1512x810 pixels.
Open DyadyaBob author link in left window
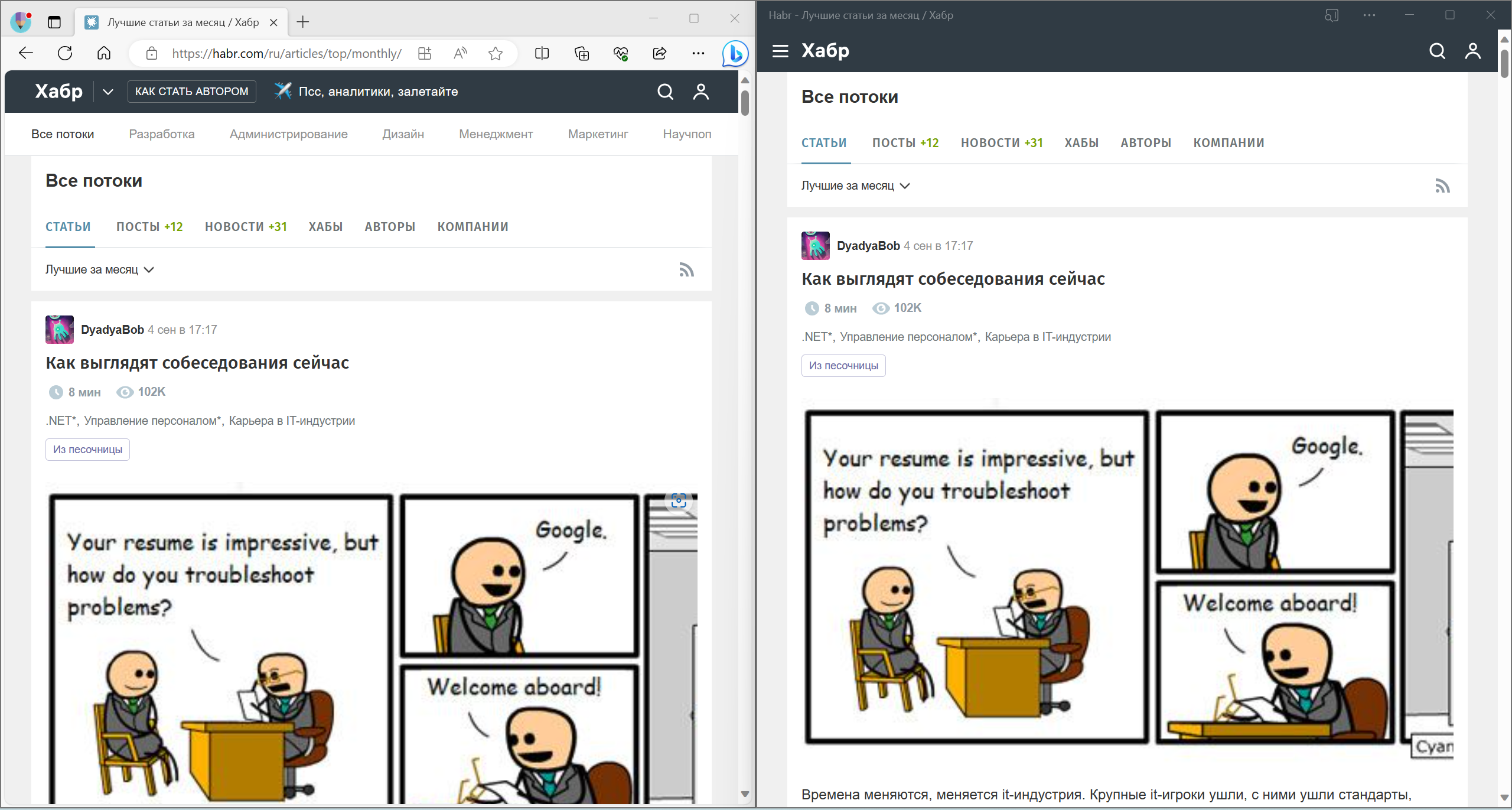pos(112,330)
